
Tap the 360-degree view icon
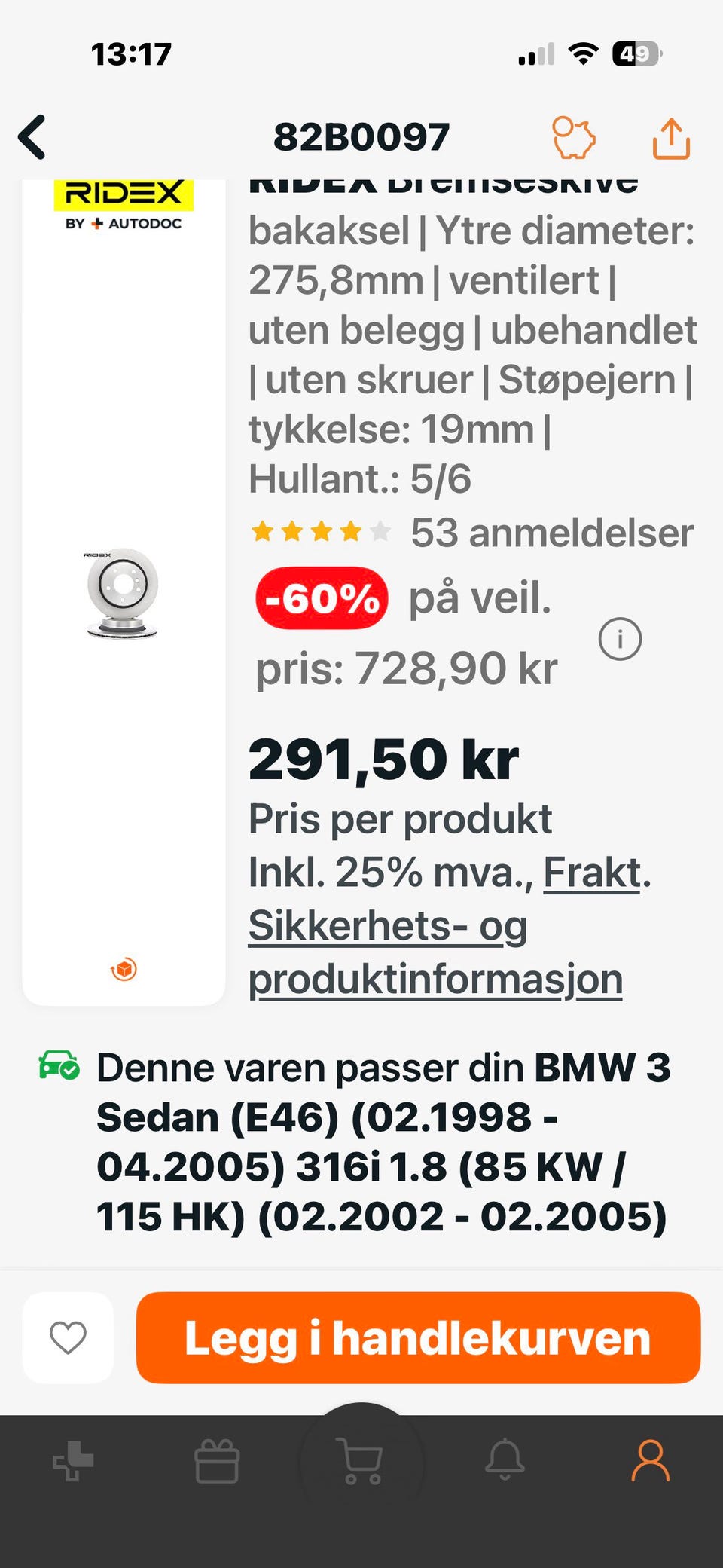tap(124, 969)
